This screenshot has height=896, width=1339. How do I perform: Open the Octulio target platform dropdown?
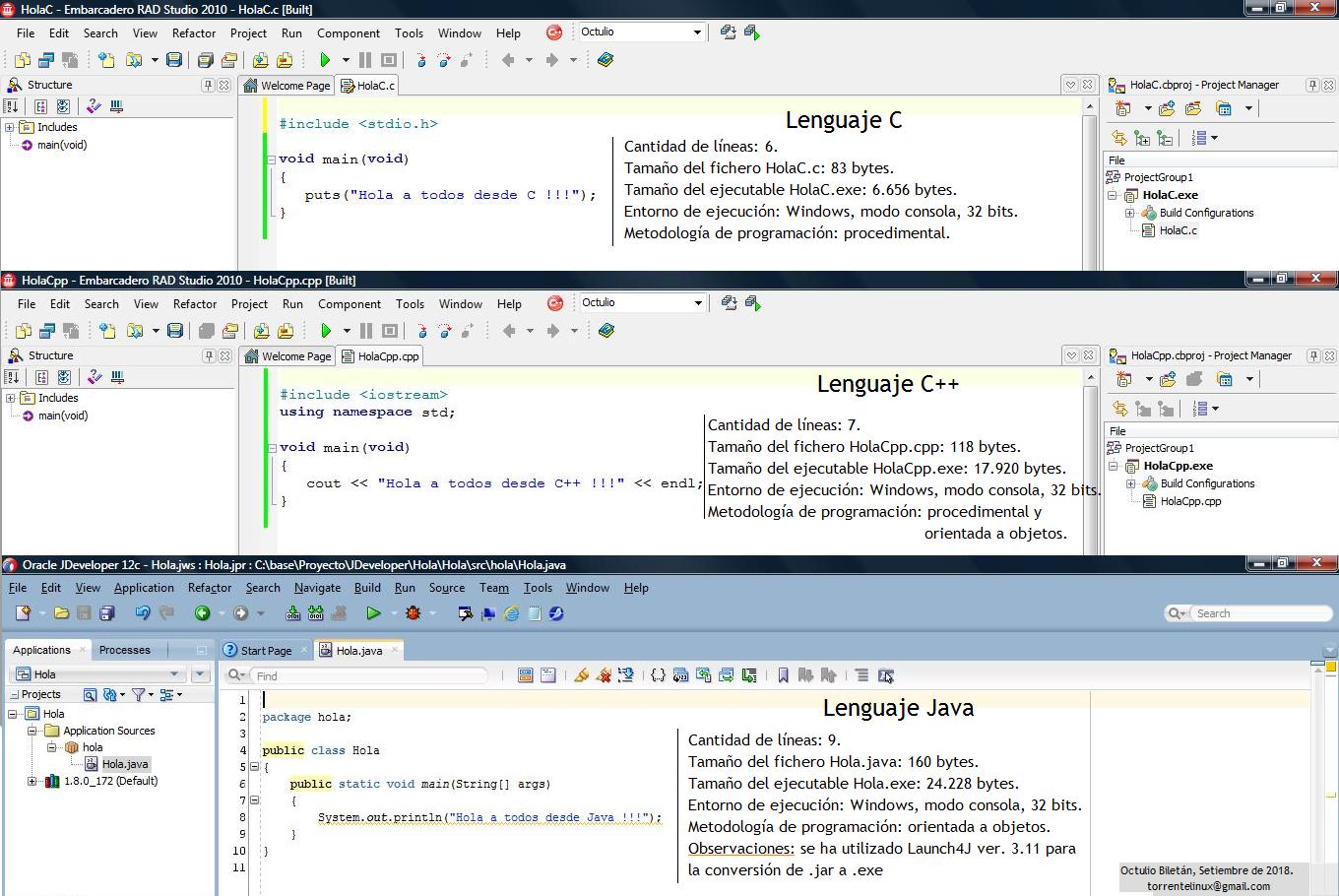pos(698,32)
